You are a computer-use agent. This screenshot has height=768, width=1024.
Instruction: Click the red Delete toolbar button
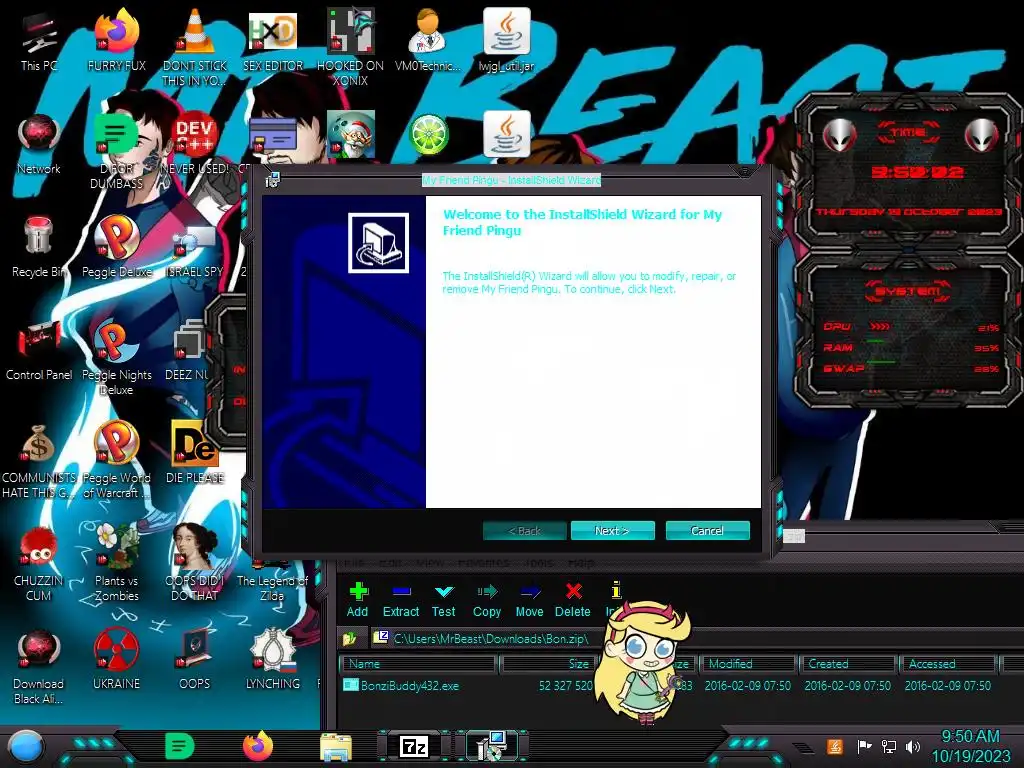point(573,600)
